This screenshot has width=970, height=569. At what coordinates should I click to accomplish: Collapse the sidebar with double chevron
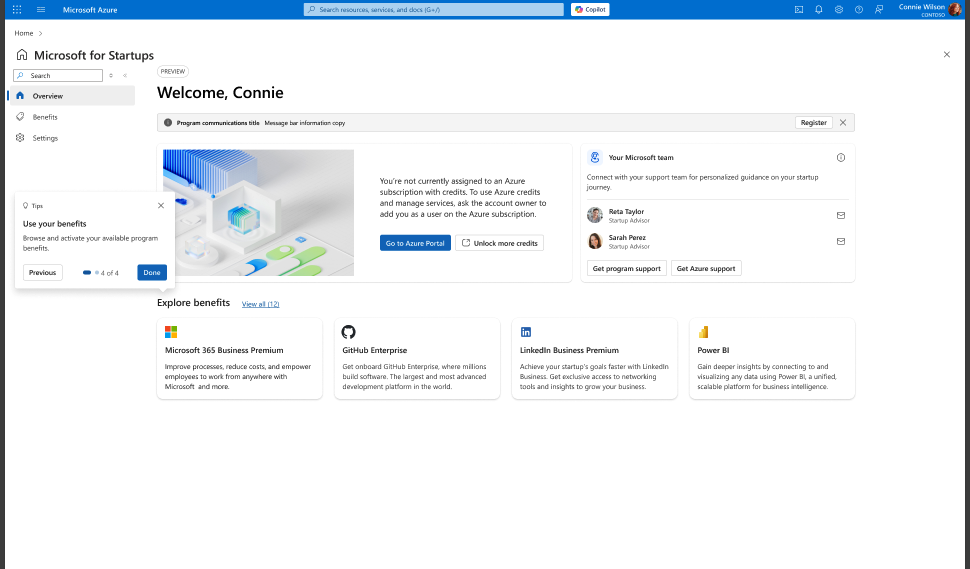[x=125, y=75]
